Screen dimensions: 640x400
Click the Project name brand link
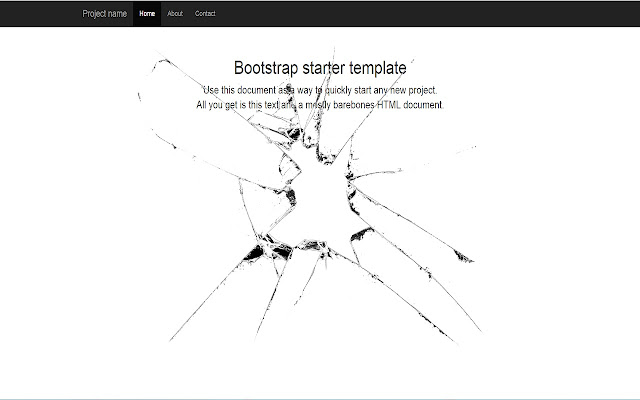click(104, 13)
